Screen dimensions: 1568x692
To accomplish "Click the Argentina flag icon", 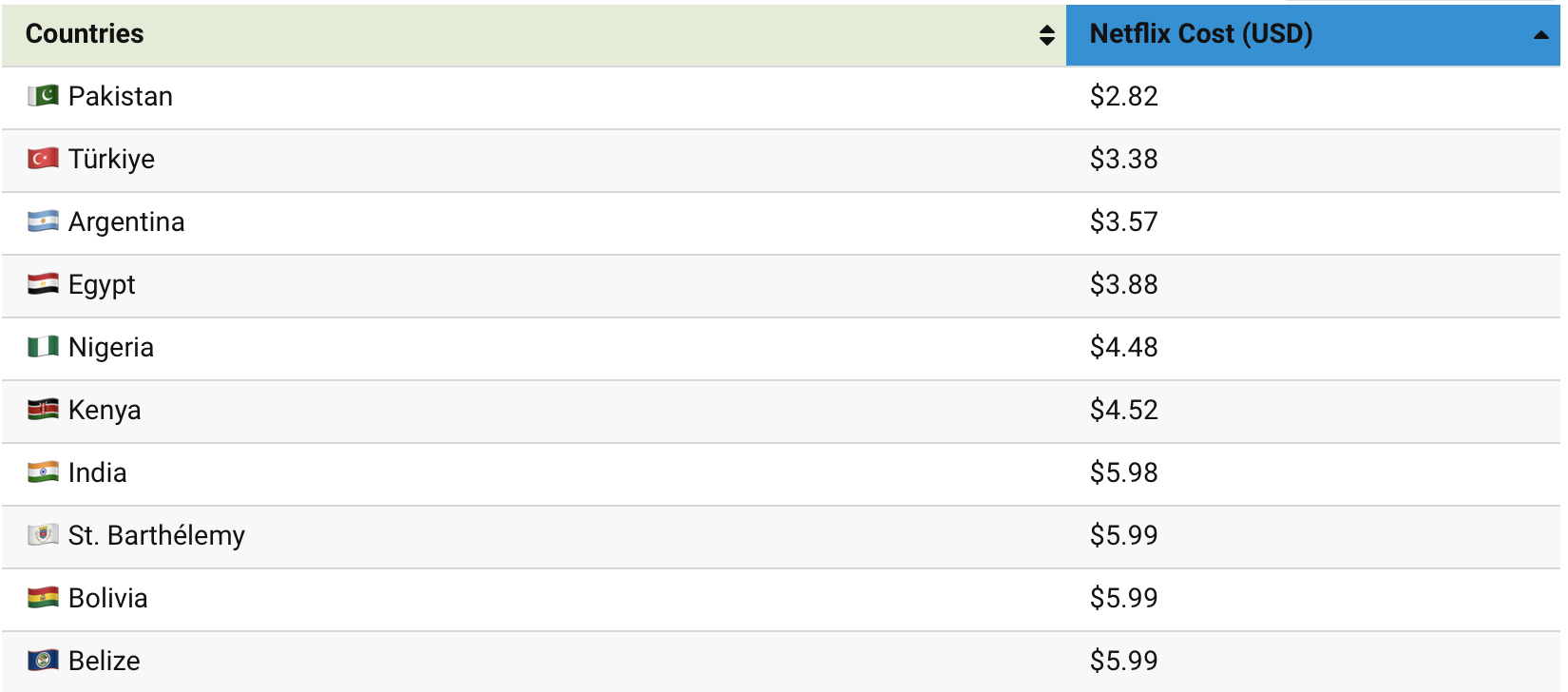I will pyautogui.click(x=42, y=221).
